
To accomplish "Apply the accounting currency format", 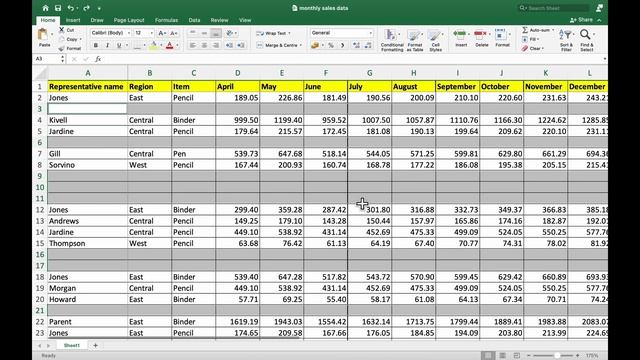I will (315, 45).
